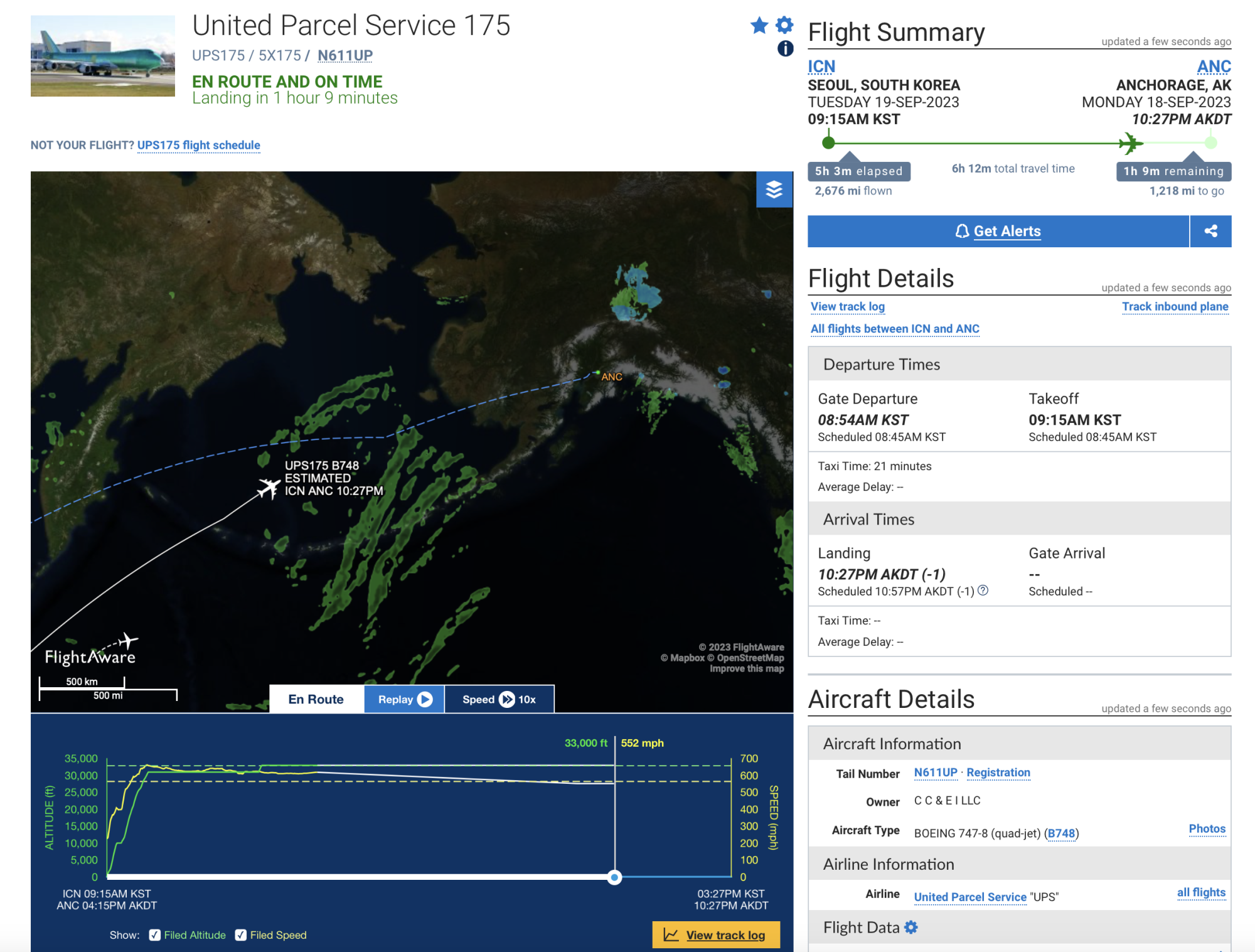Open United Parcel Service airline link
Screen dimensions: 1255x952
click(x=970, y=897)
